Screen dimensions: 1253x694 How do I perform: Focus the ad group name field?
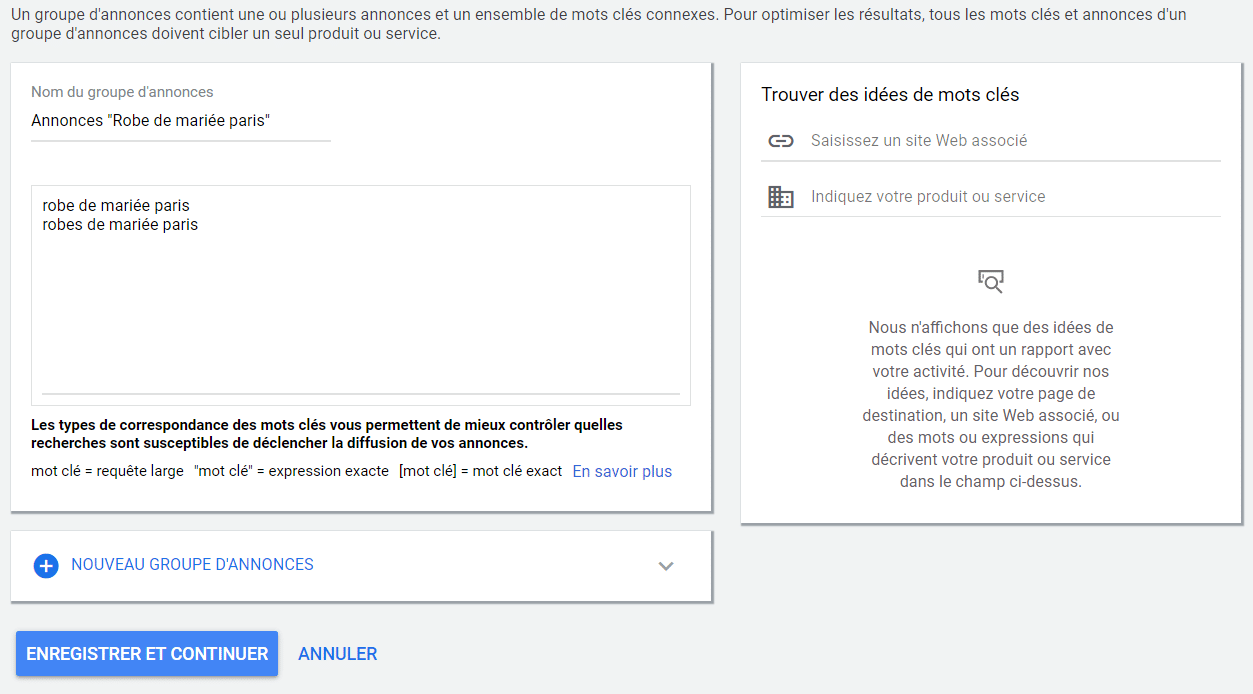pyautogui.click(x=180, y=121)
